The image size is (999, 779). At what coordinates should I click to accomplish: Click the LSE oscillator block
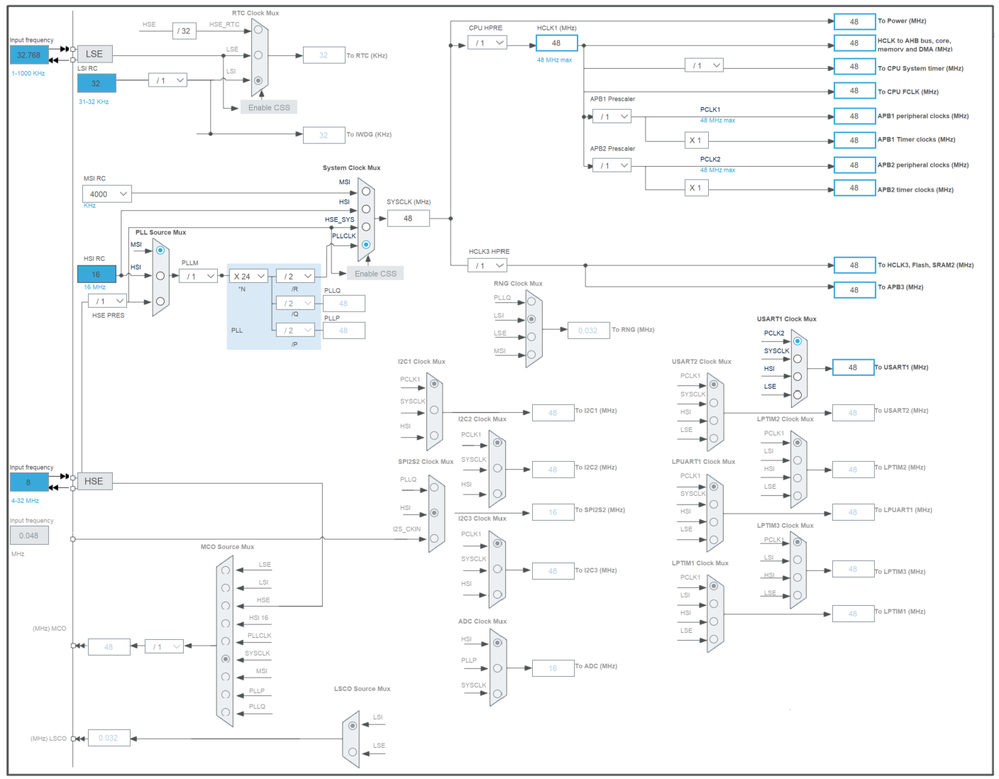tap(95, 54)
